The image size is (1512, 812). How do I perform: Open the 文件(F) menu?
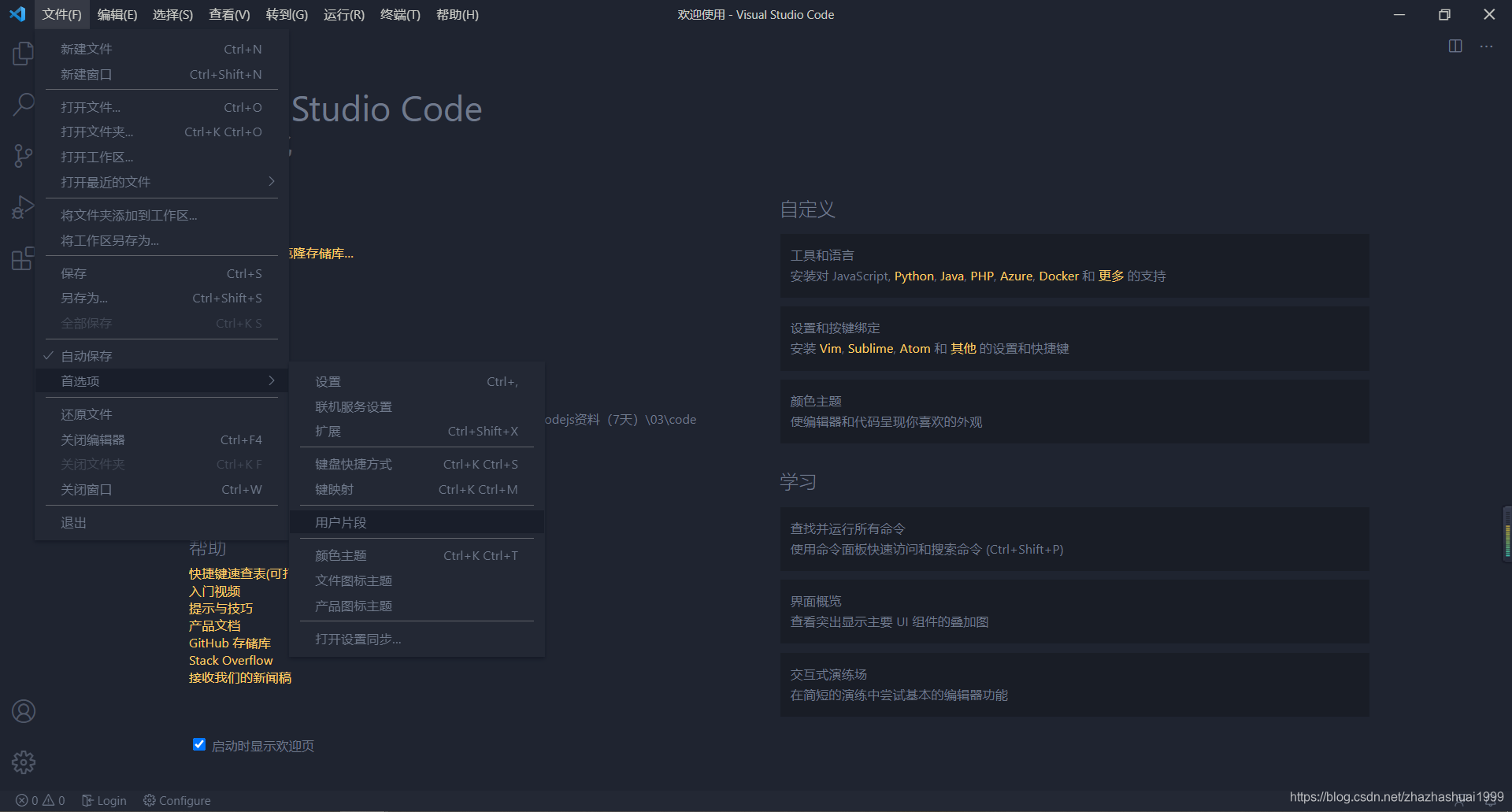click(x=61, y=14)
